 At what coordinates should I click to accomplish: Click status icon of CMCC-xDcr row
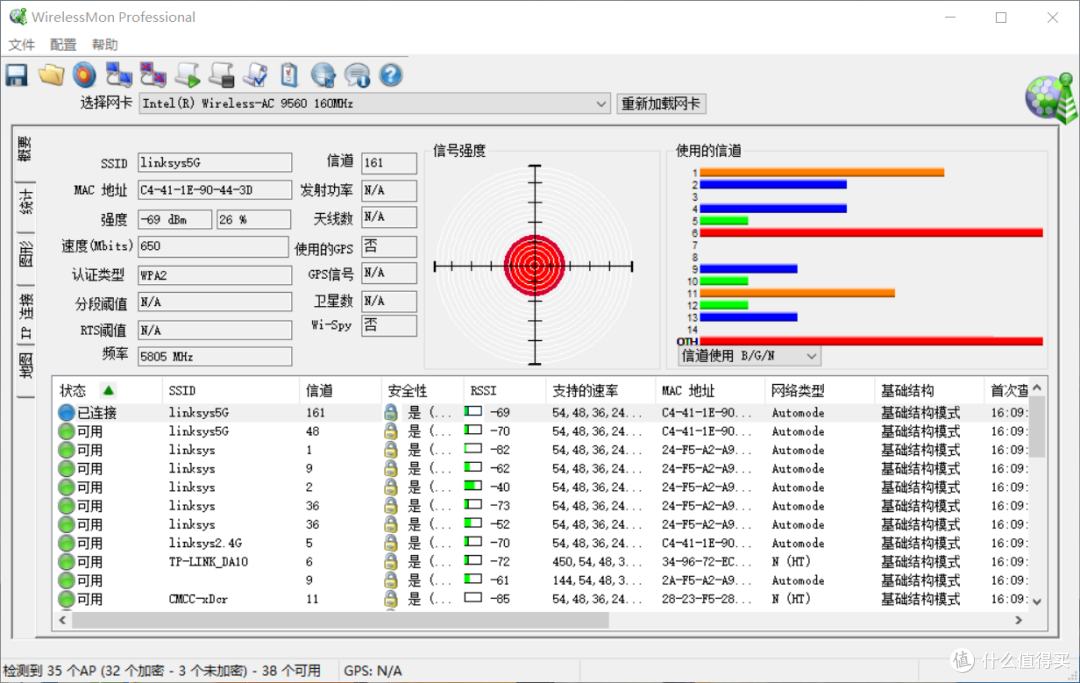66,599
